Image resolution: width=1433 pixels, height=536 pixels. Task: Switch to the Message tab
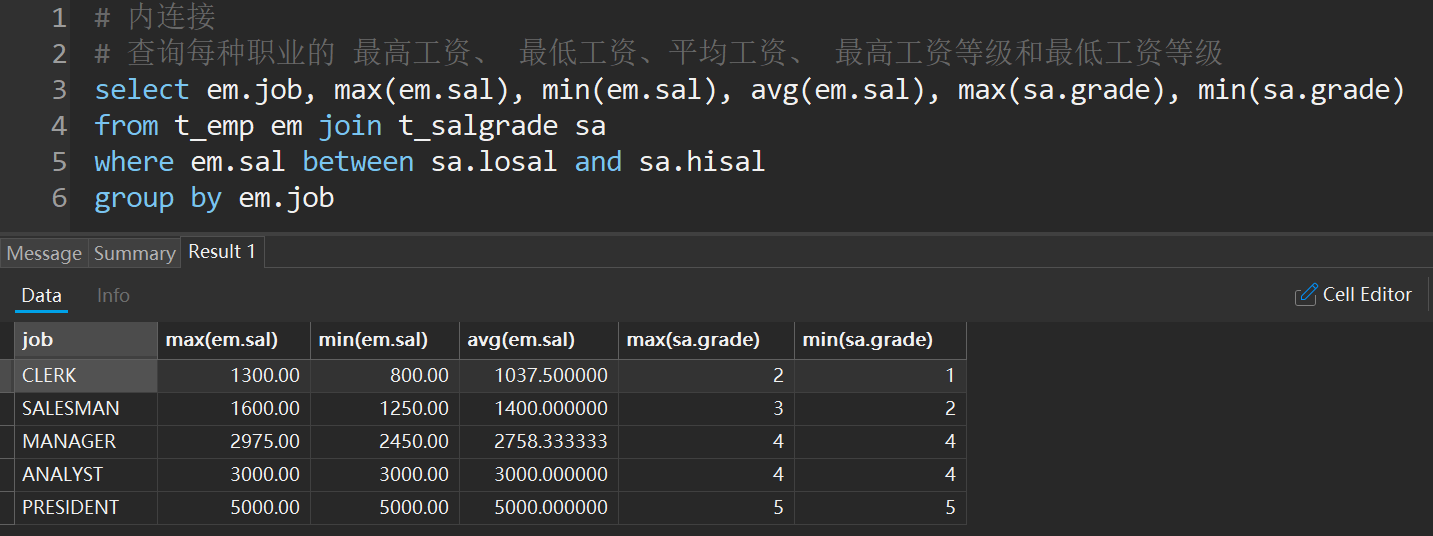pos(44,253)
